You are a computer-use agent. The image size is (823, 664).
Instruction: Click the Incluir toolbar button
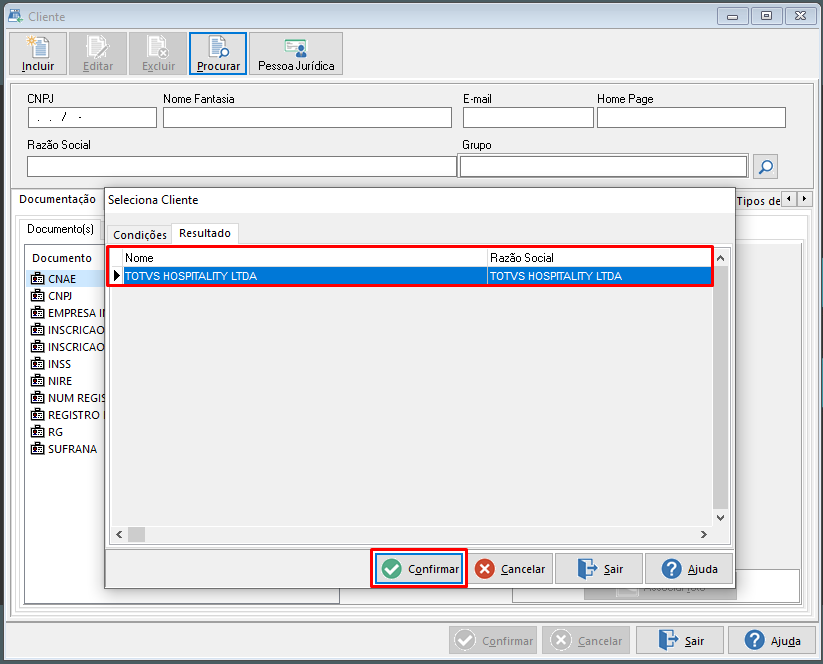click(x=38, y=54)
